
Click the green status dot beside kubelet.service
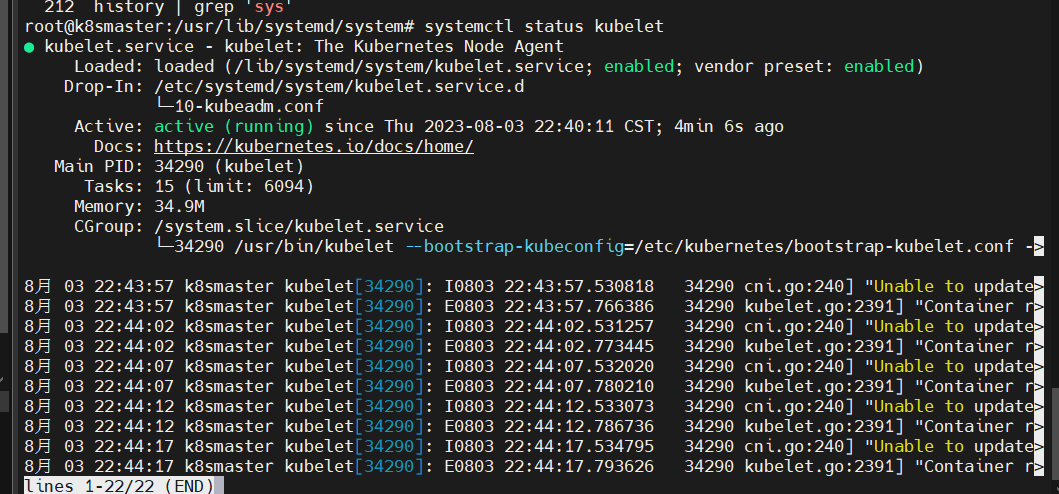[31, 46]
